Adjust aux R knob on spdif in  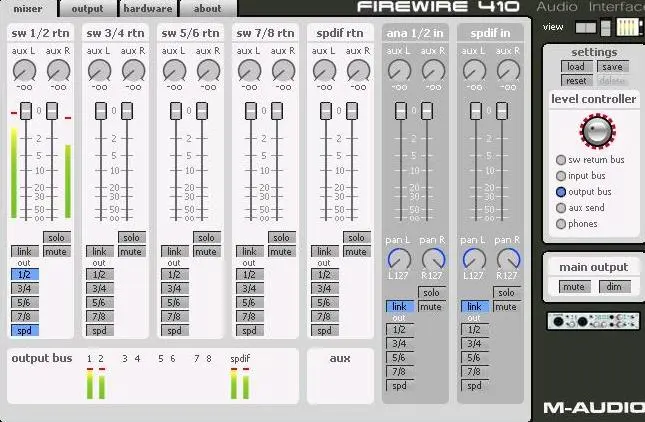coord(508,70)
